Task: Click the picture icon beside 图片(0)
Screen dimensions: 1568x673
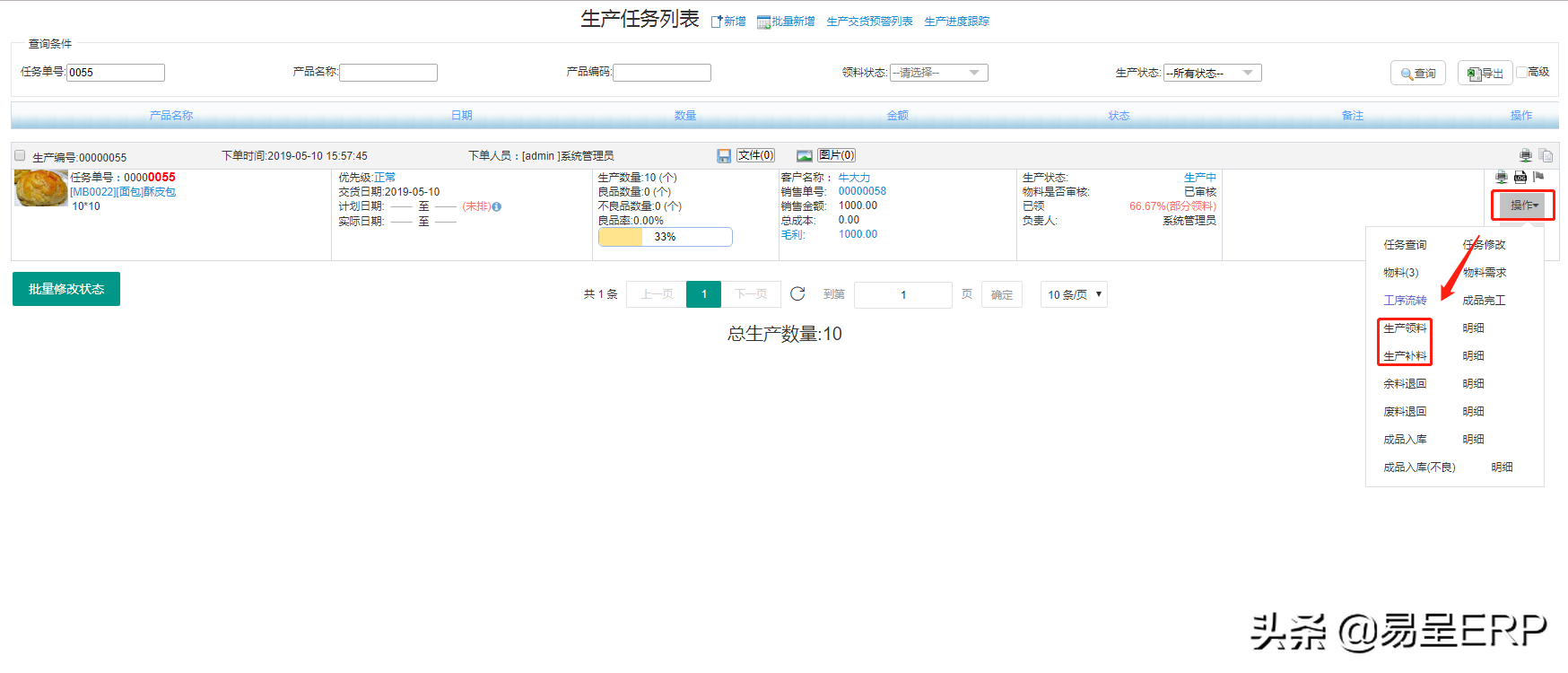Action: [x=805, y=156]
